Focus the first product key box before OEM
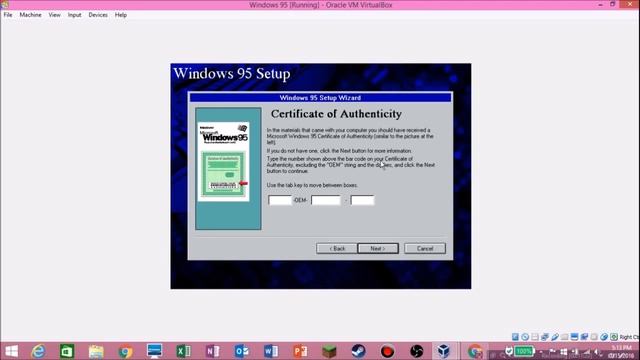The image size is (640, 360). (x=280, y=200)
